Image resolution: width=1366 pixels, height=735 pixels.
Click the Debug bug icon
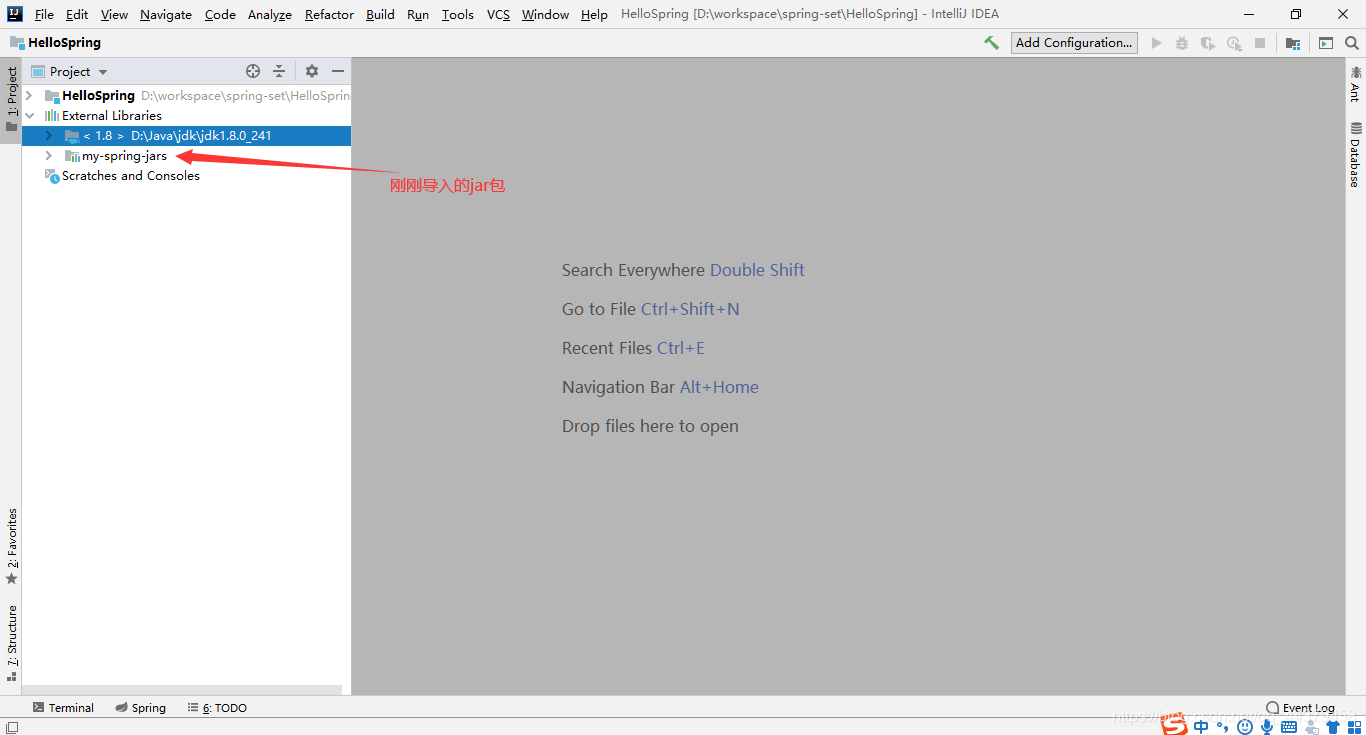pyautogui.click(x=1182, y=43)
